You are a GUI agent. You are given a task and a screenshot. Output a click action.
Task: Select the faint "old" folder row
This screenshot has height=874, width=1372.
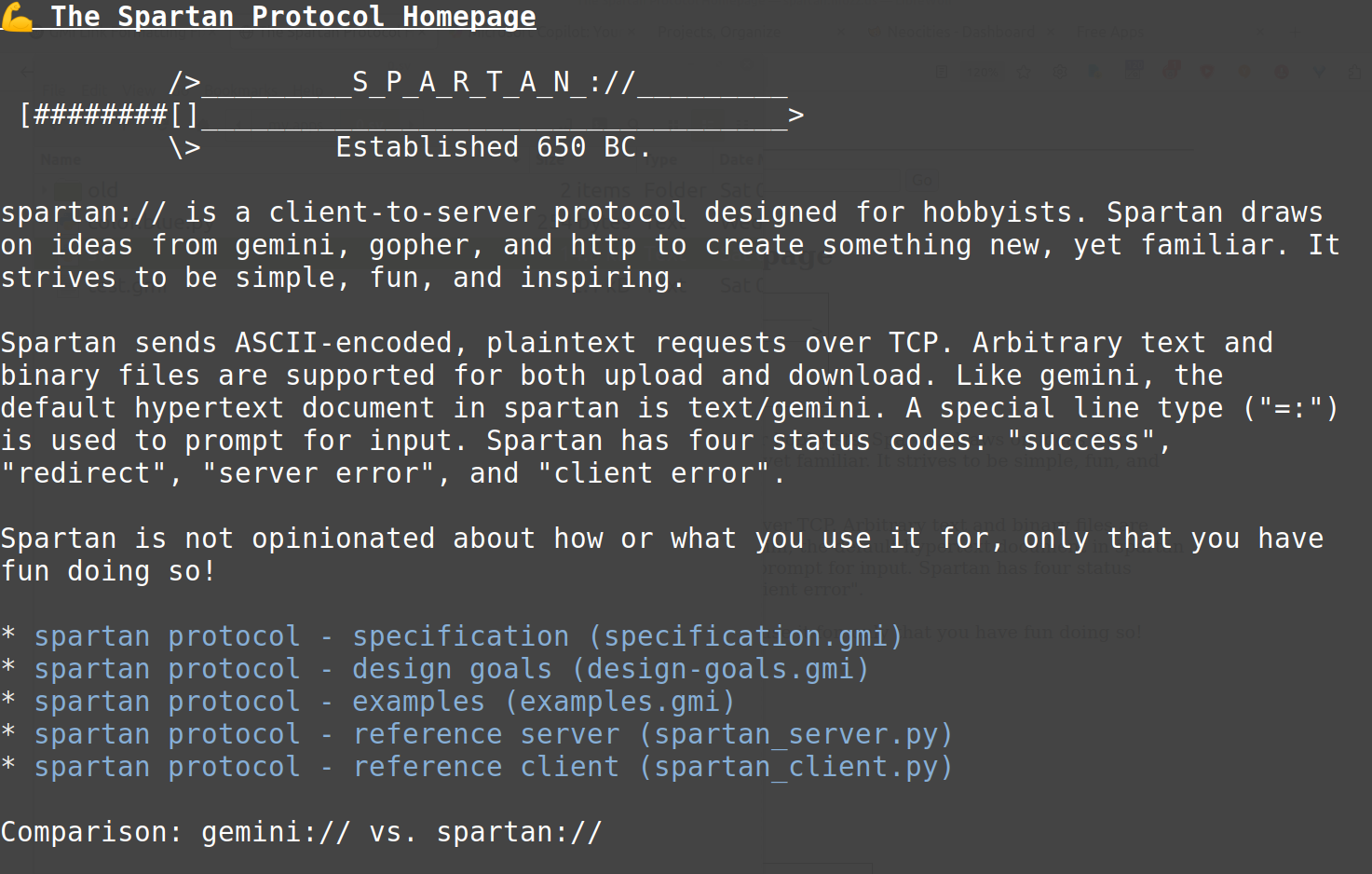coord(102,191)
